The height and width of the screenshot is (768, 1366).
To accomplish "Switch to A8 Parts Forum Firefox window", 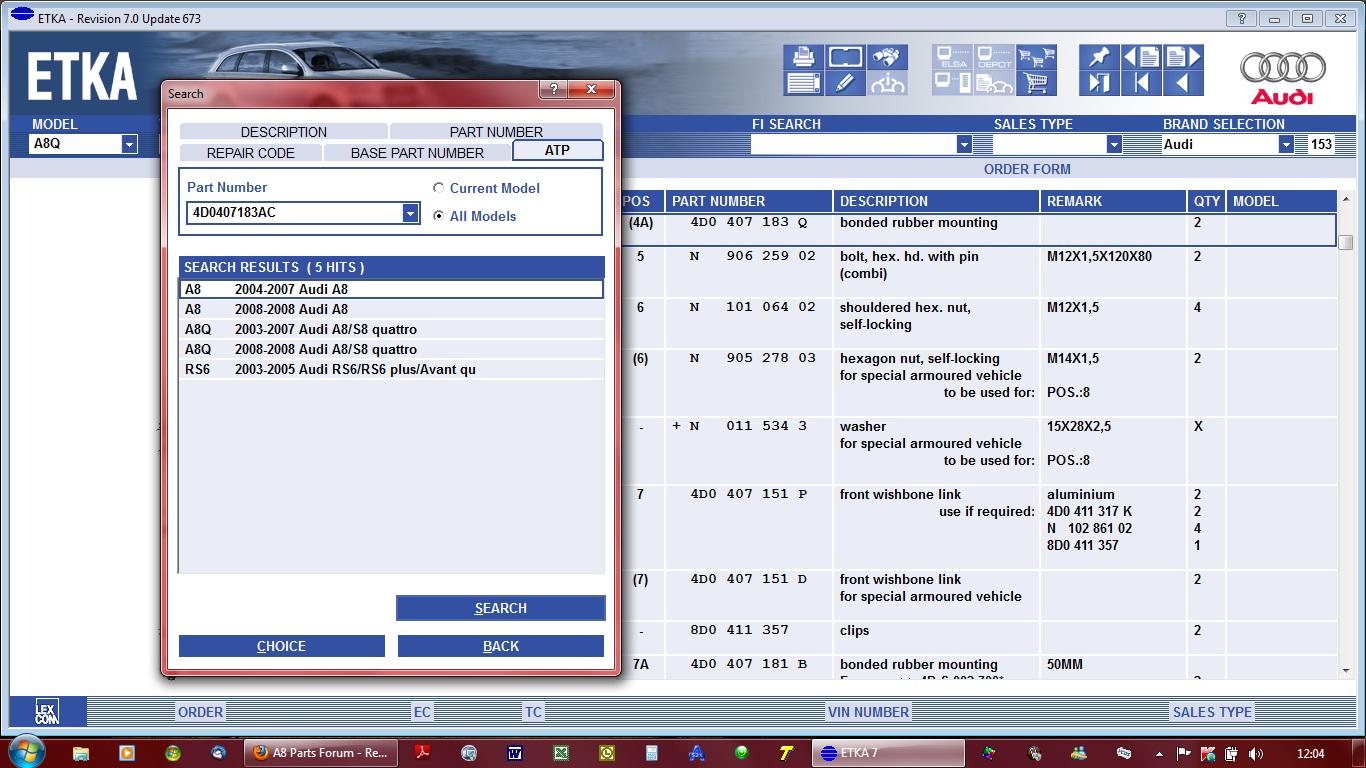I will click(x=321, y=753).
